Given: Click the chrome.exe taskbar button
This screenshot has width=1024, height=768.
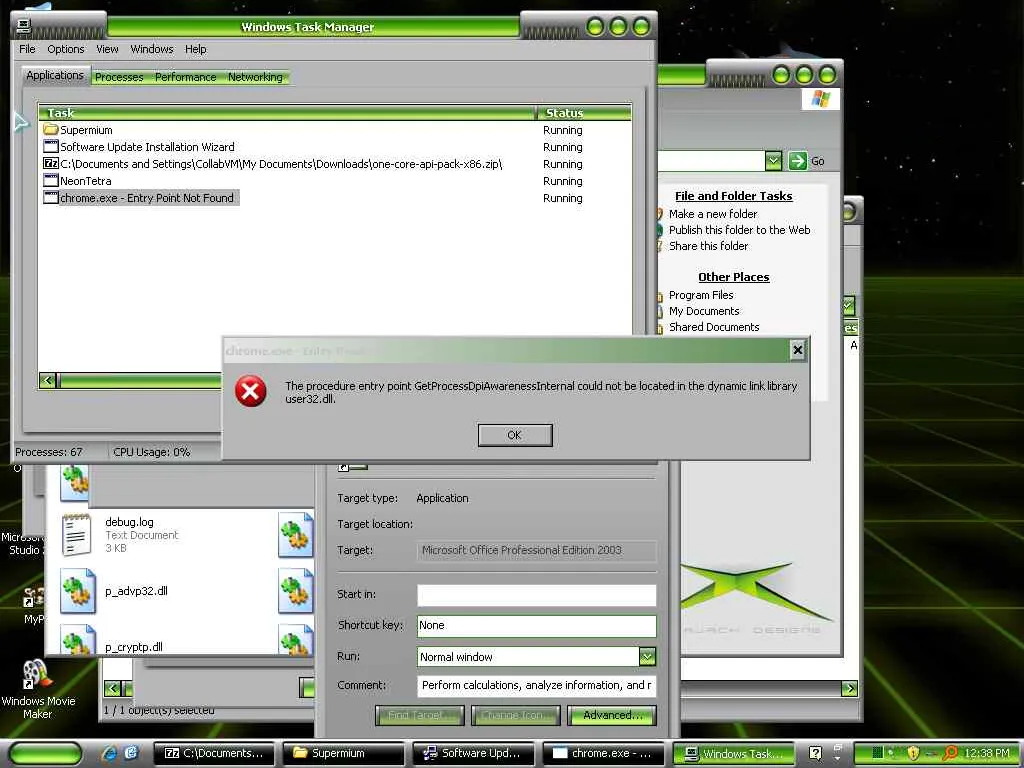Looking at the screenshot, I should 603,753.
